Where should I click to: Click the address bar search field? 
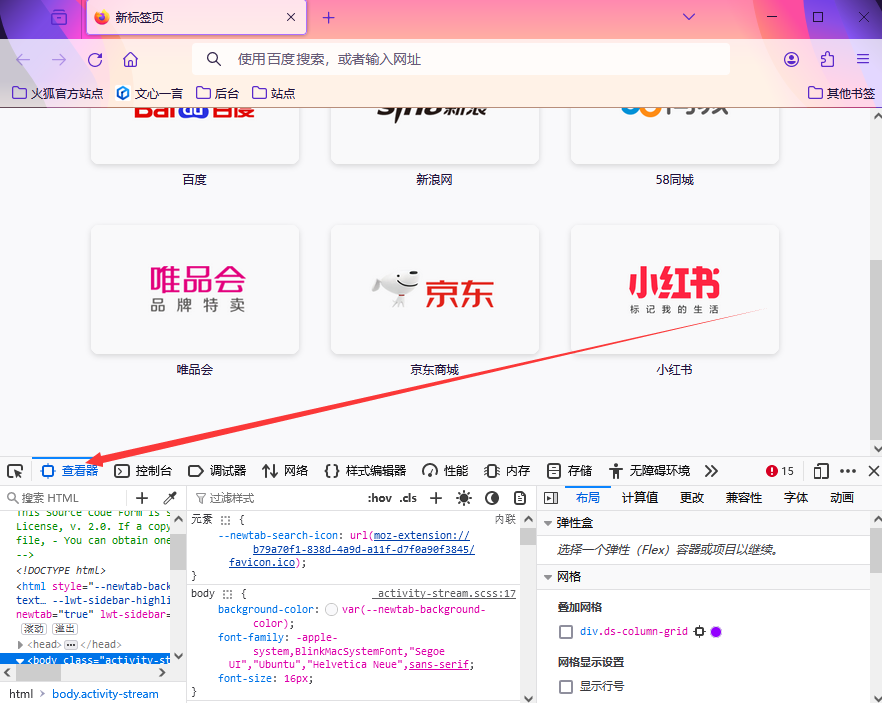point(461,59)
